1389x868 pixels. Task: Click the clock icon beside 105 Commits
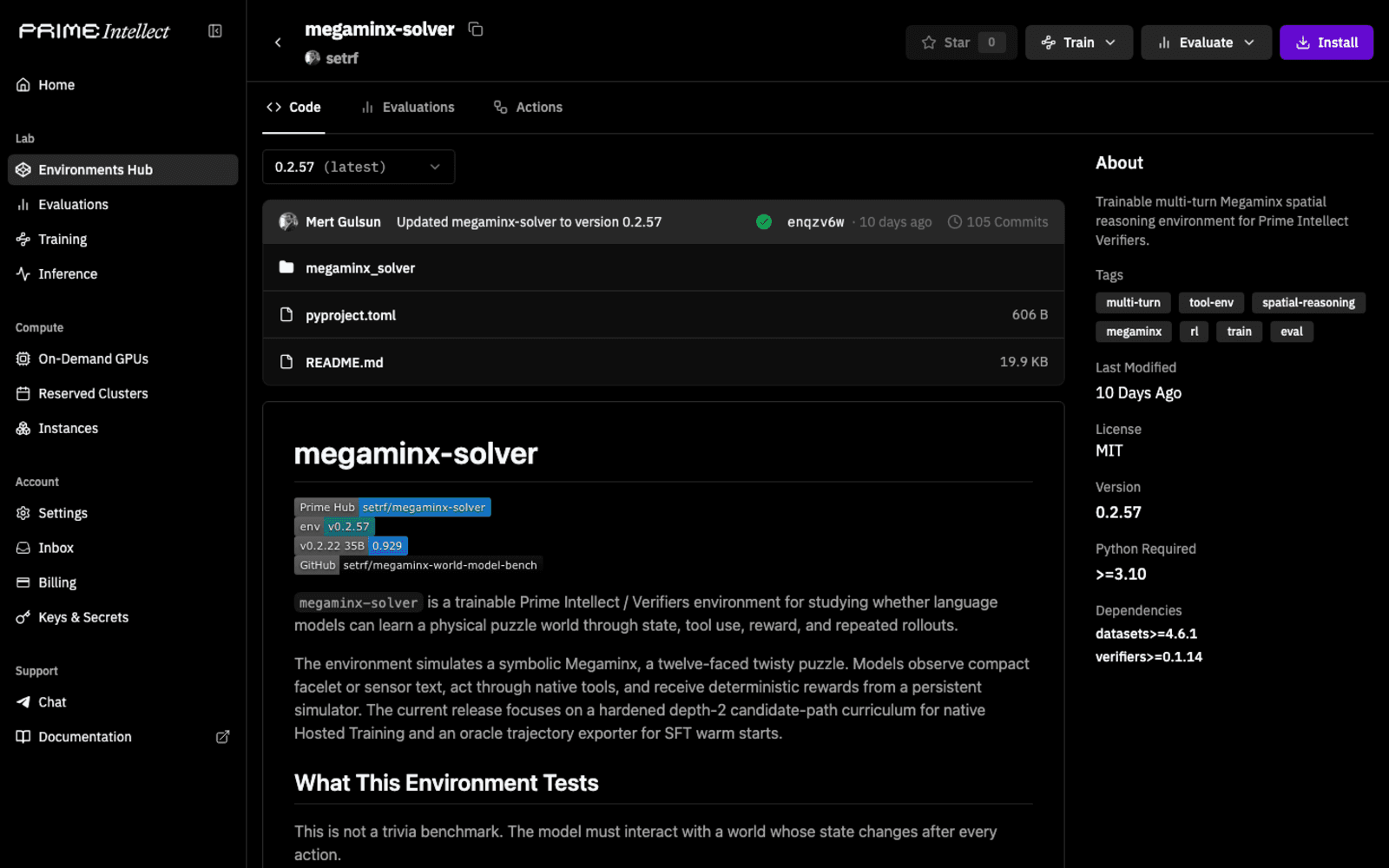(955, 221)
